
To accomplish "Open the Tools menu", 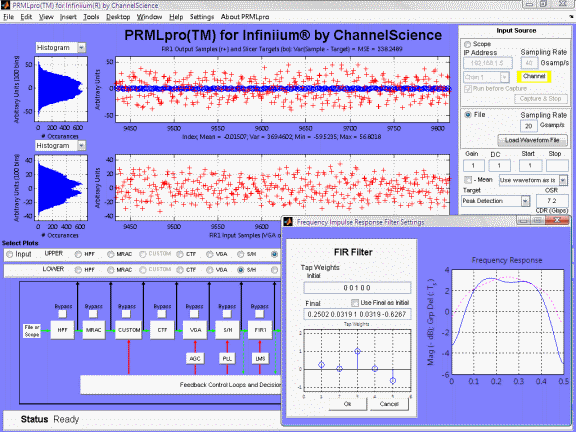I will point(91,17).
